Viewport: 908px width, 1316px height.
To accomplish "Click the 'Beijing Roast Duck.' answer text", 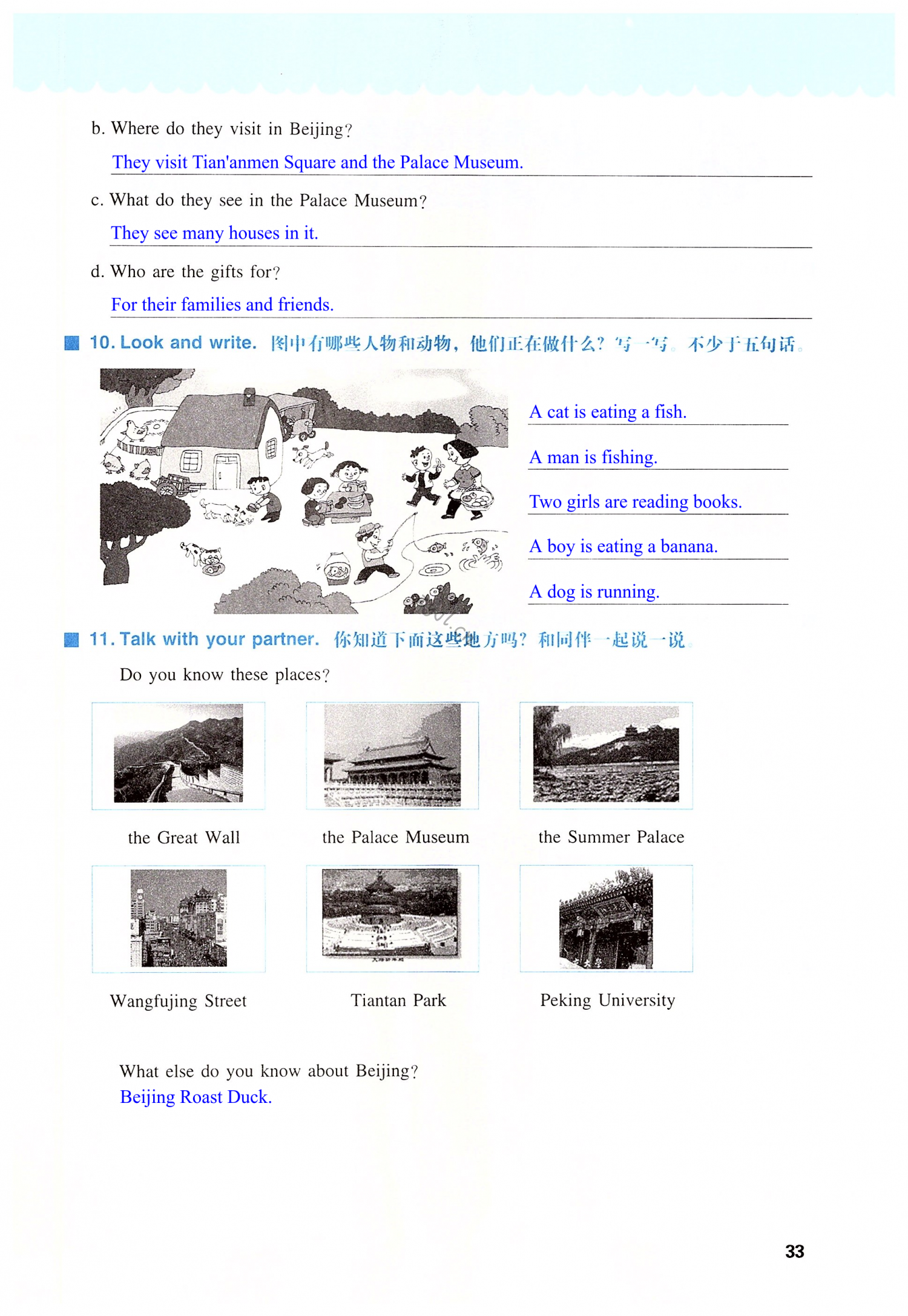I will coord(196,1097).
